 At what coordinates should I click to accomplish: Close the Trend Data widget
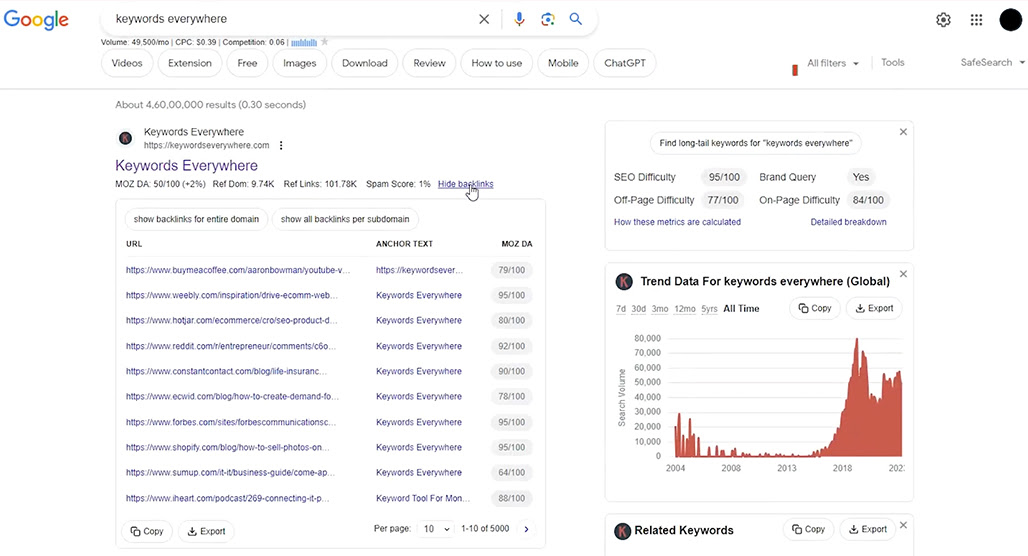click(x=903, y=274)
